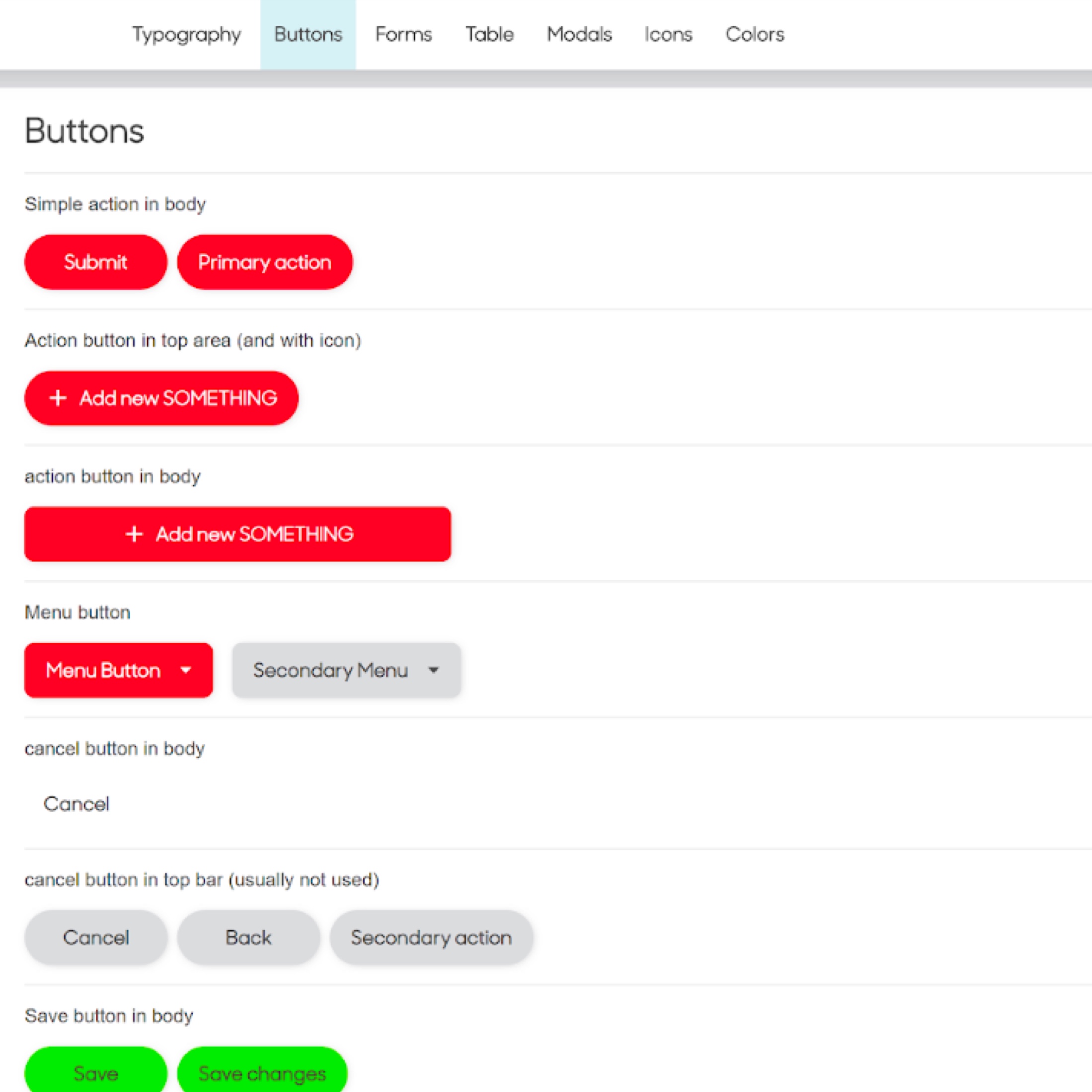Click the Primary action button
Viewport: 1092px width, 1092px height.
pyautogui.click(x=264, y=262)
